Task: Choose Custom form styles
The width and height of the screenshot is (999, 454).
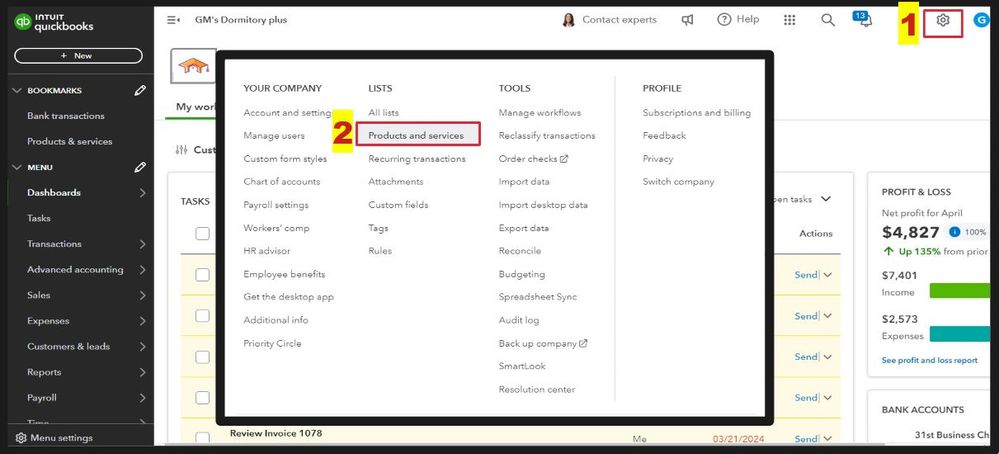Action: coord(285,159)
